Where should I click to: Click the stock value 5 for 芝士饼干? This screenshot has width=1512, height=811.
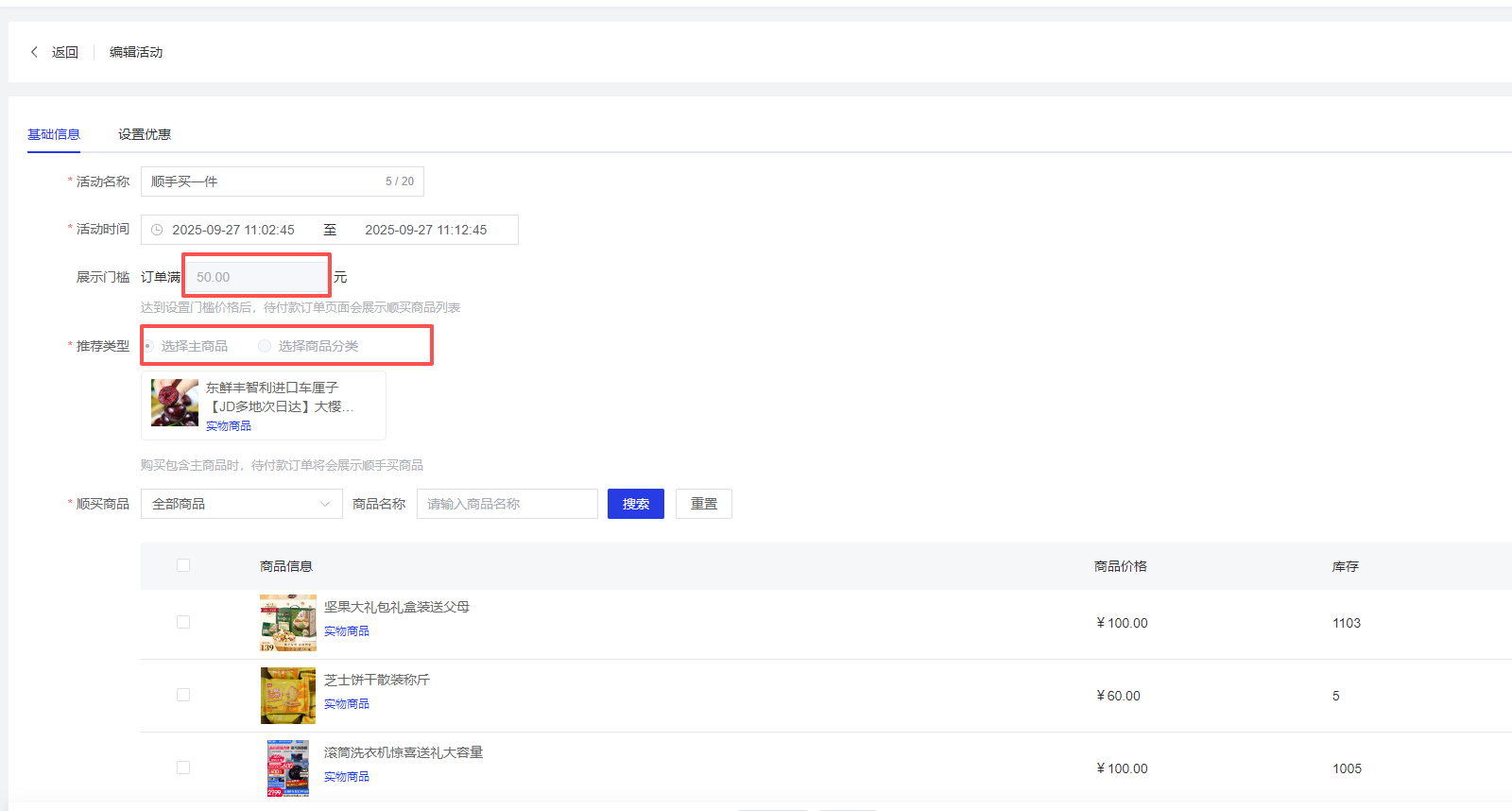point(1336,696)
